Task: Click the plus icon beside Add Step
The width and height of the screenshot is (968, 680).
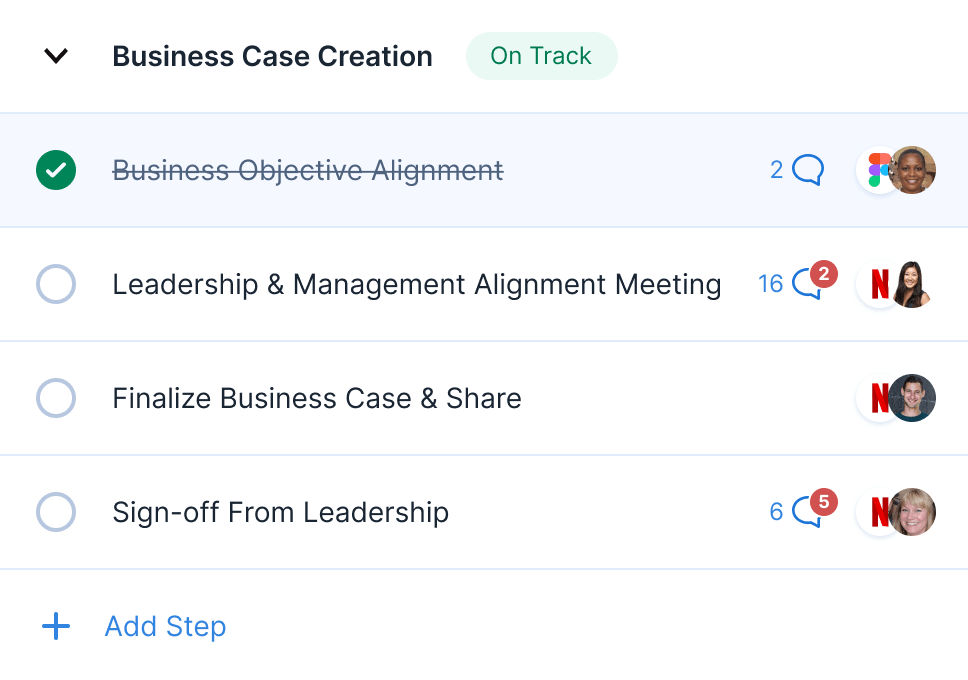Action: coord(56,627)
